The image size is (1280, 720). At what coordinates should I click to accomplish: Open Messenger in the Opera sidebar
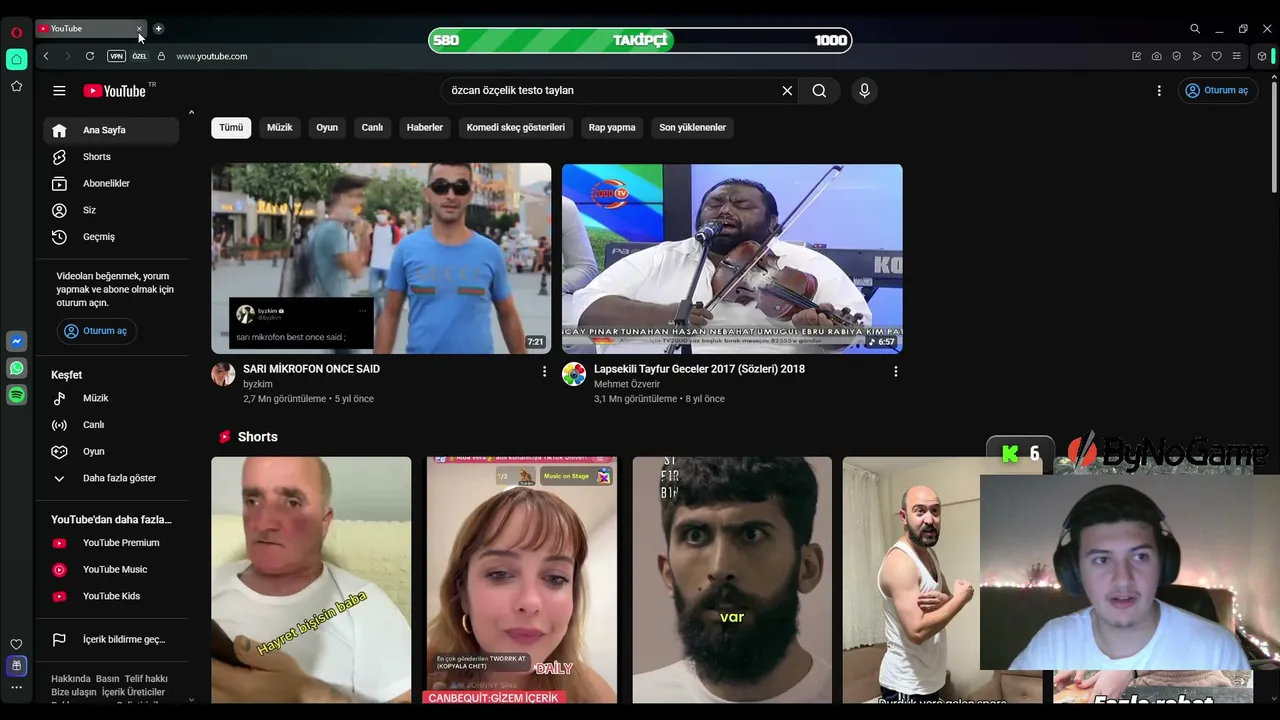pyautogui.click(x=16, y=342)
